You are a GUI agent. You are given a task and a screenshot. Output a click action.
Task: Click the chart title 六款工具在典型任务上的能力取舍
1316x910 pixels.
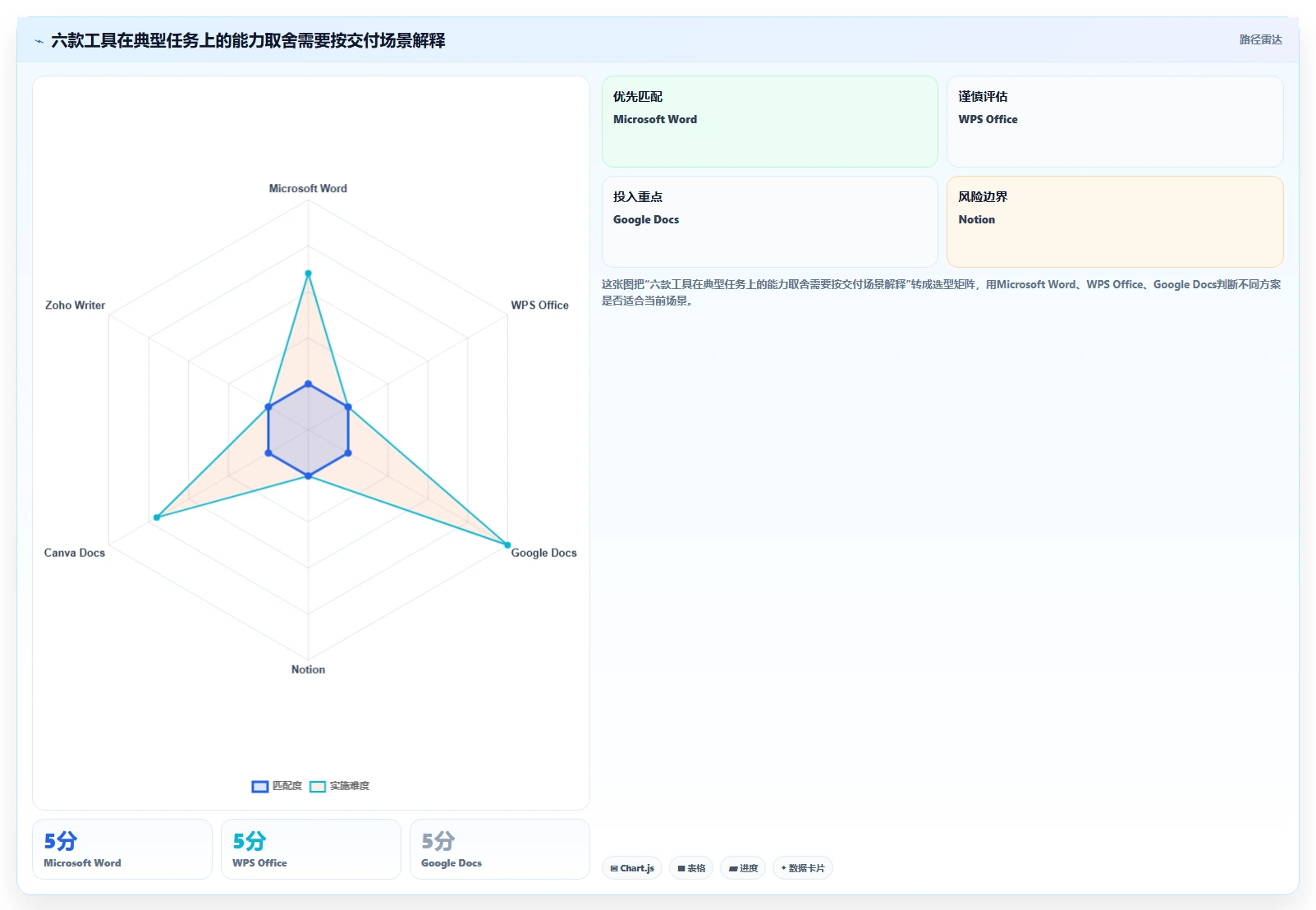(x=248, y=40)
